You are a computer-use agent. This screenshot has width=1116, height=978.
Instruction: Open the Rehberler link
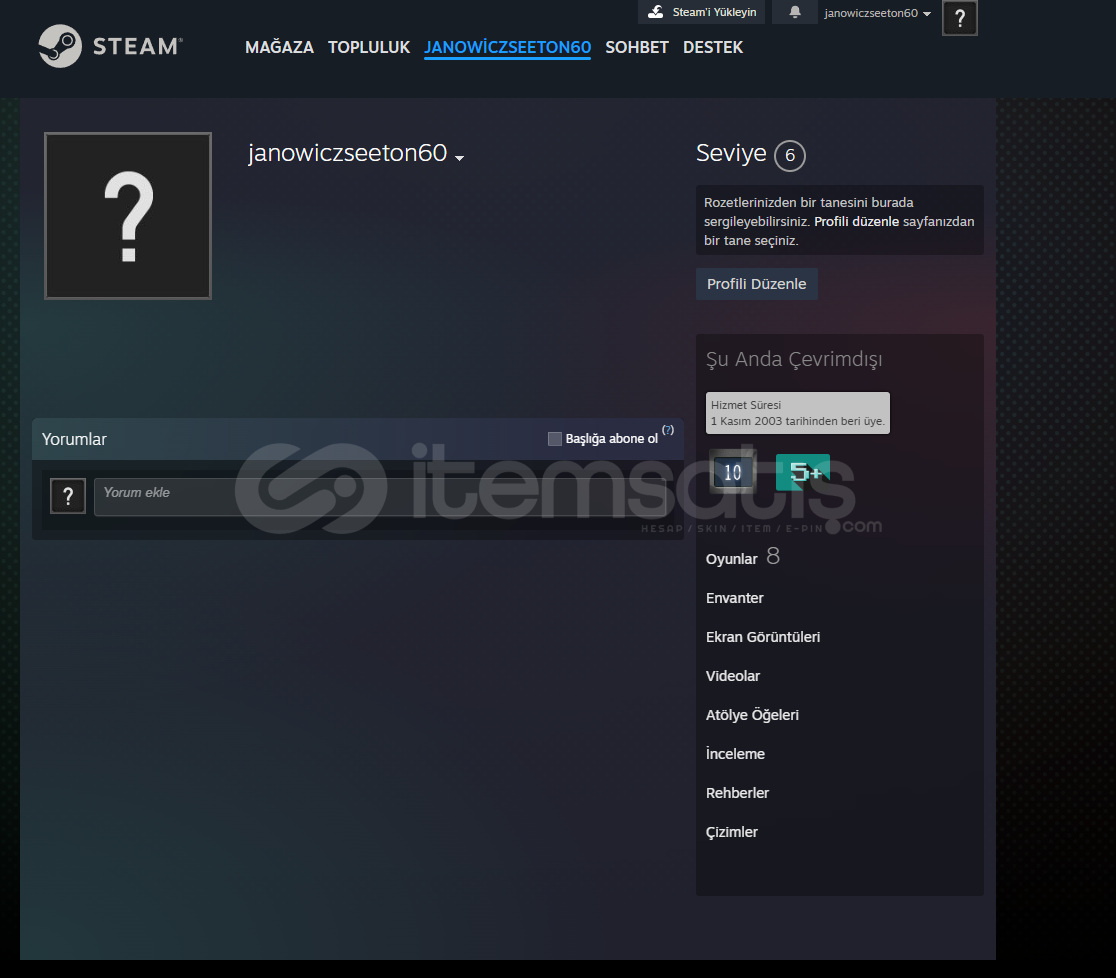point(737,793)
